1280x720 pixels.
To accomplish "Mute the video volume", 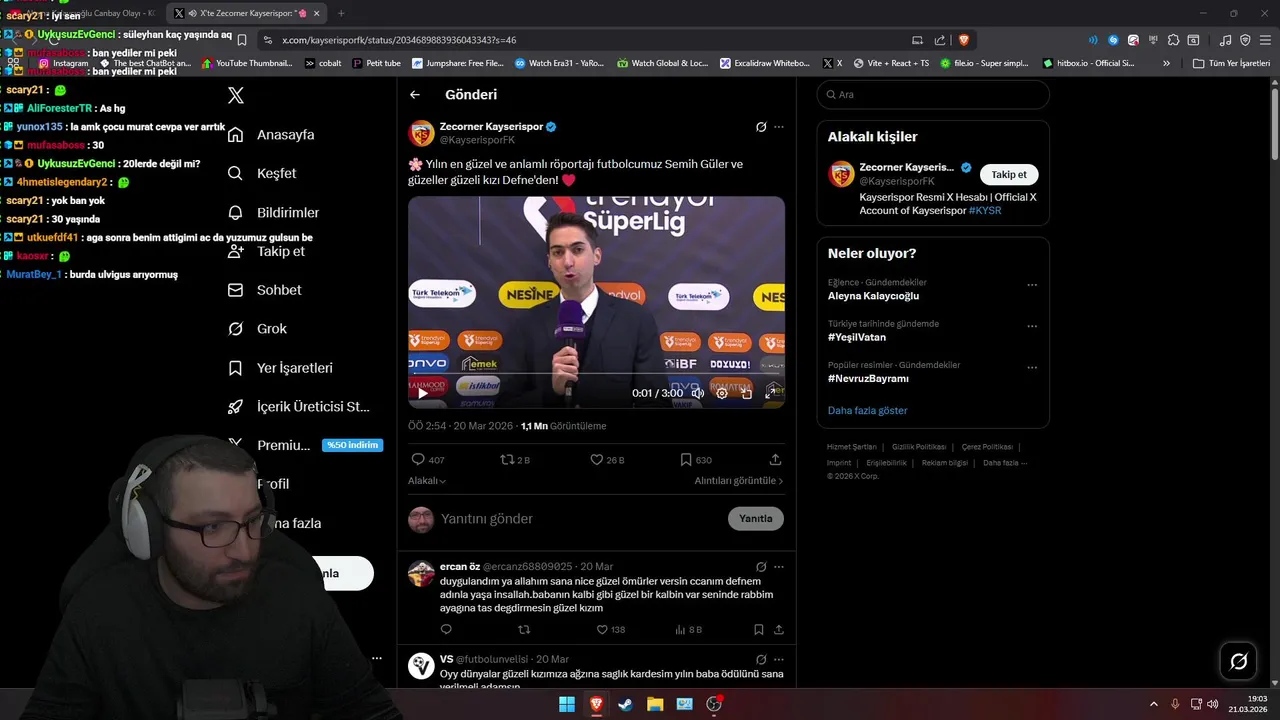I will pos(698,393).
